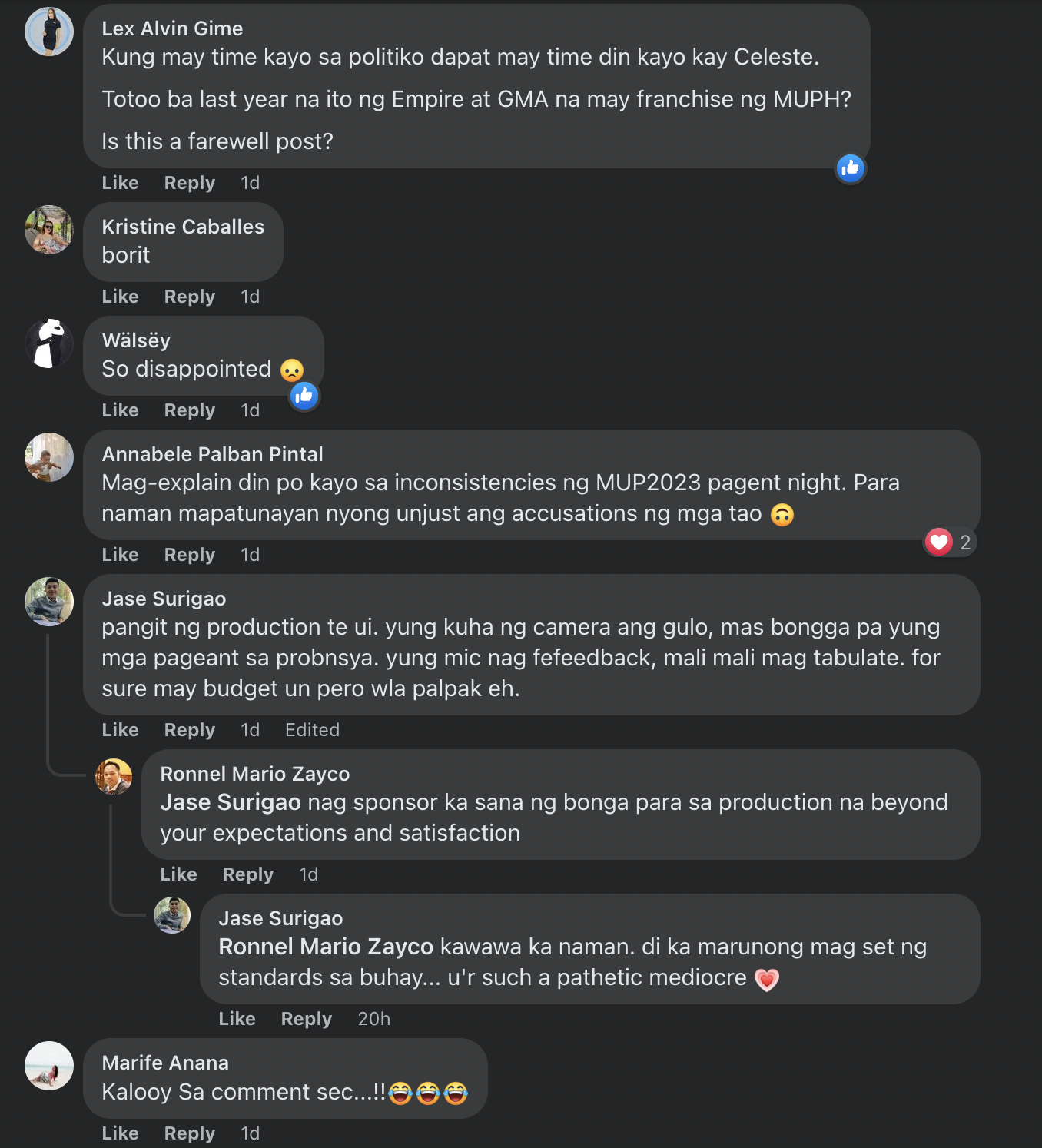
Task: Reply to Ronnel Mario Zayco's reply
Action: 247,874
